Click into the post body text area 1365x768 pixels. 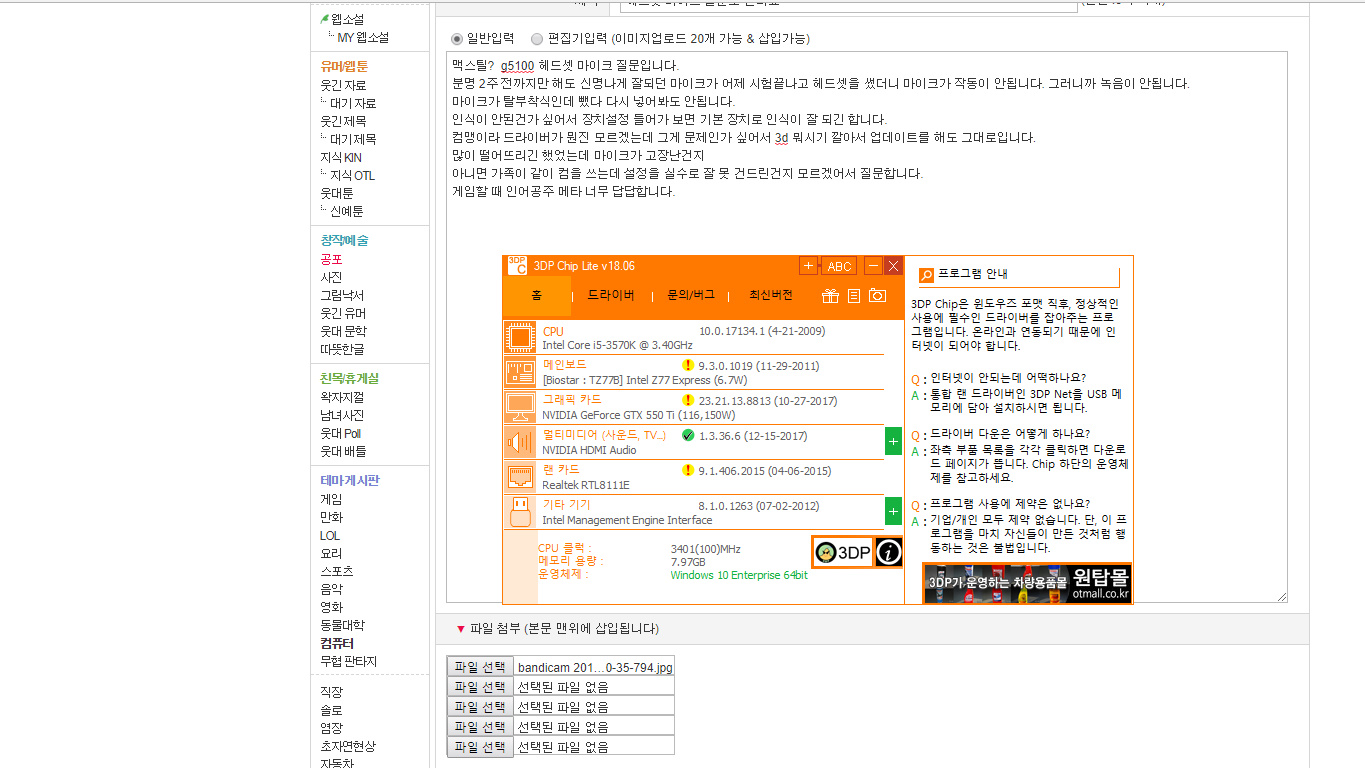pos(866,327)
